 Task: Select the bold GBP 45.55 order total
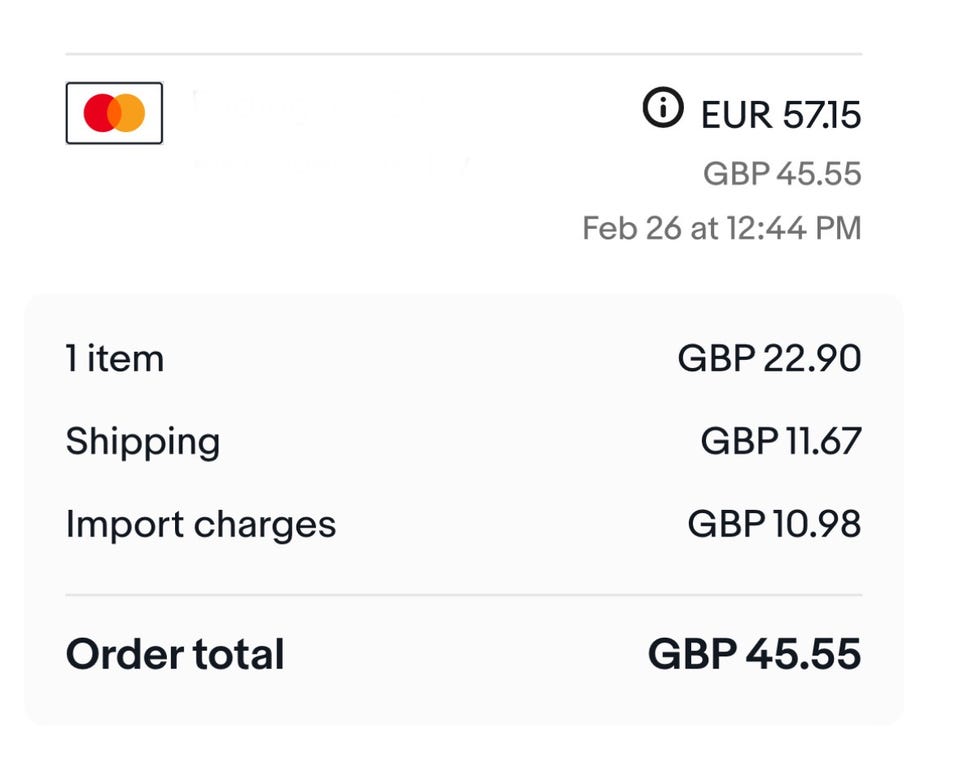pyautogui.click(x=754, y=655)
